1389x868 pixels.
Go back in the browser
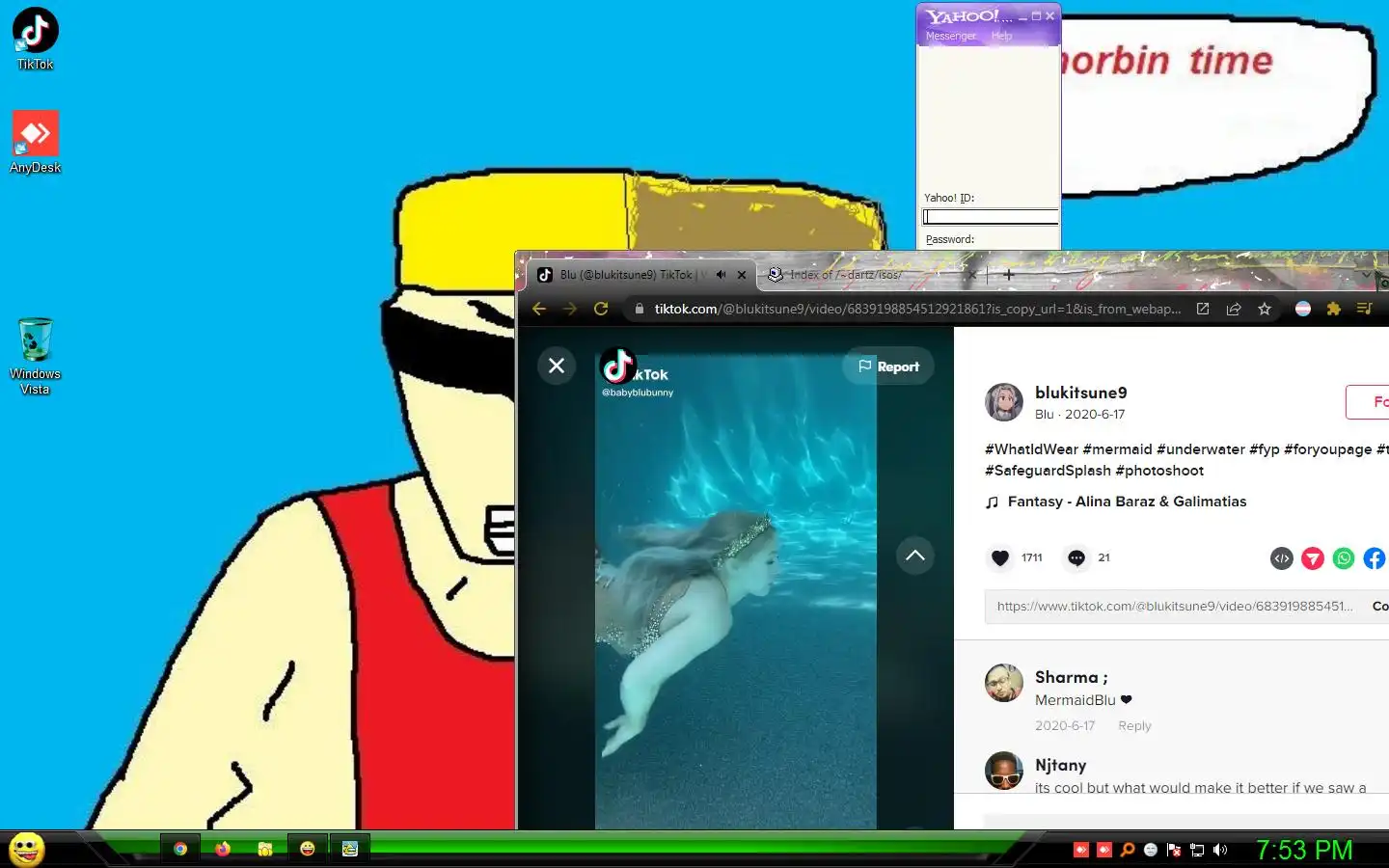click(x=539, y=309)
